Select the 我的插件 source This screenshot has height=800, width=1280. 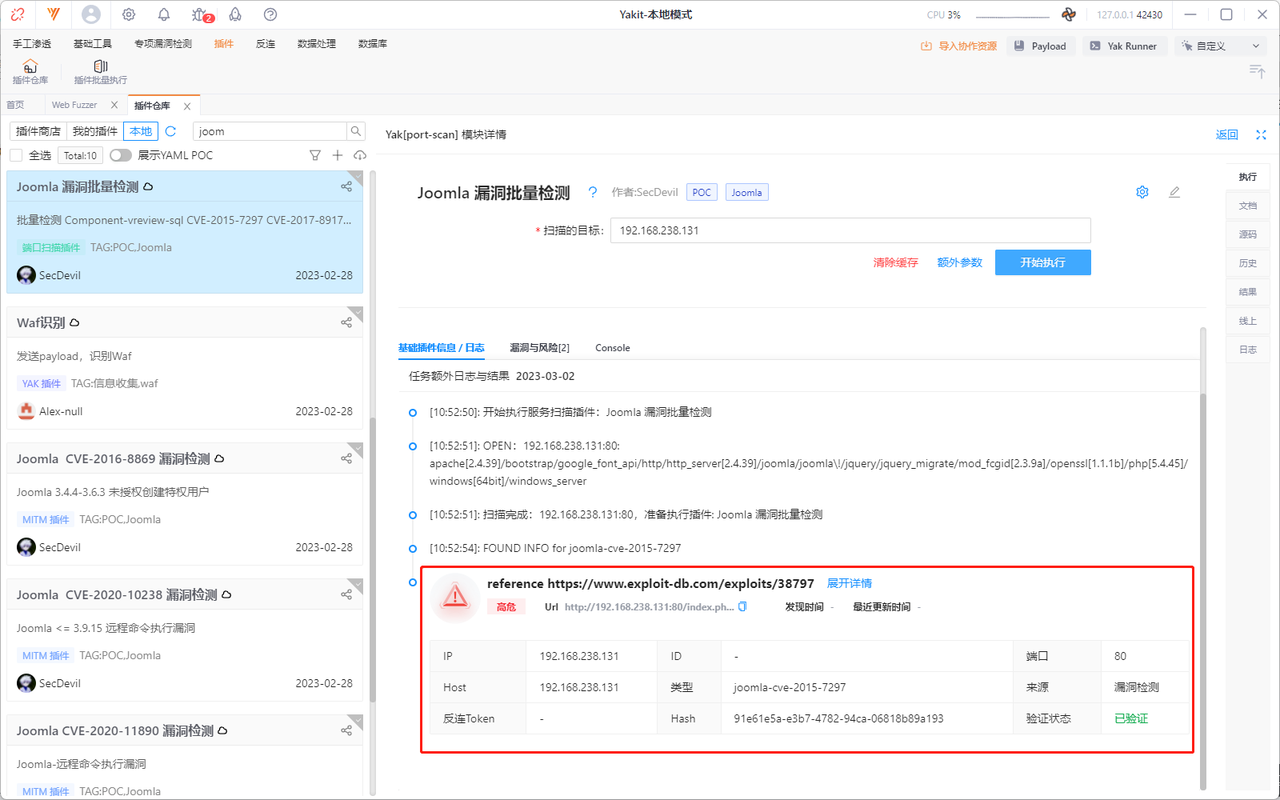(95, 131)
